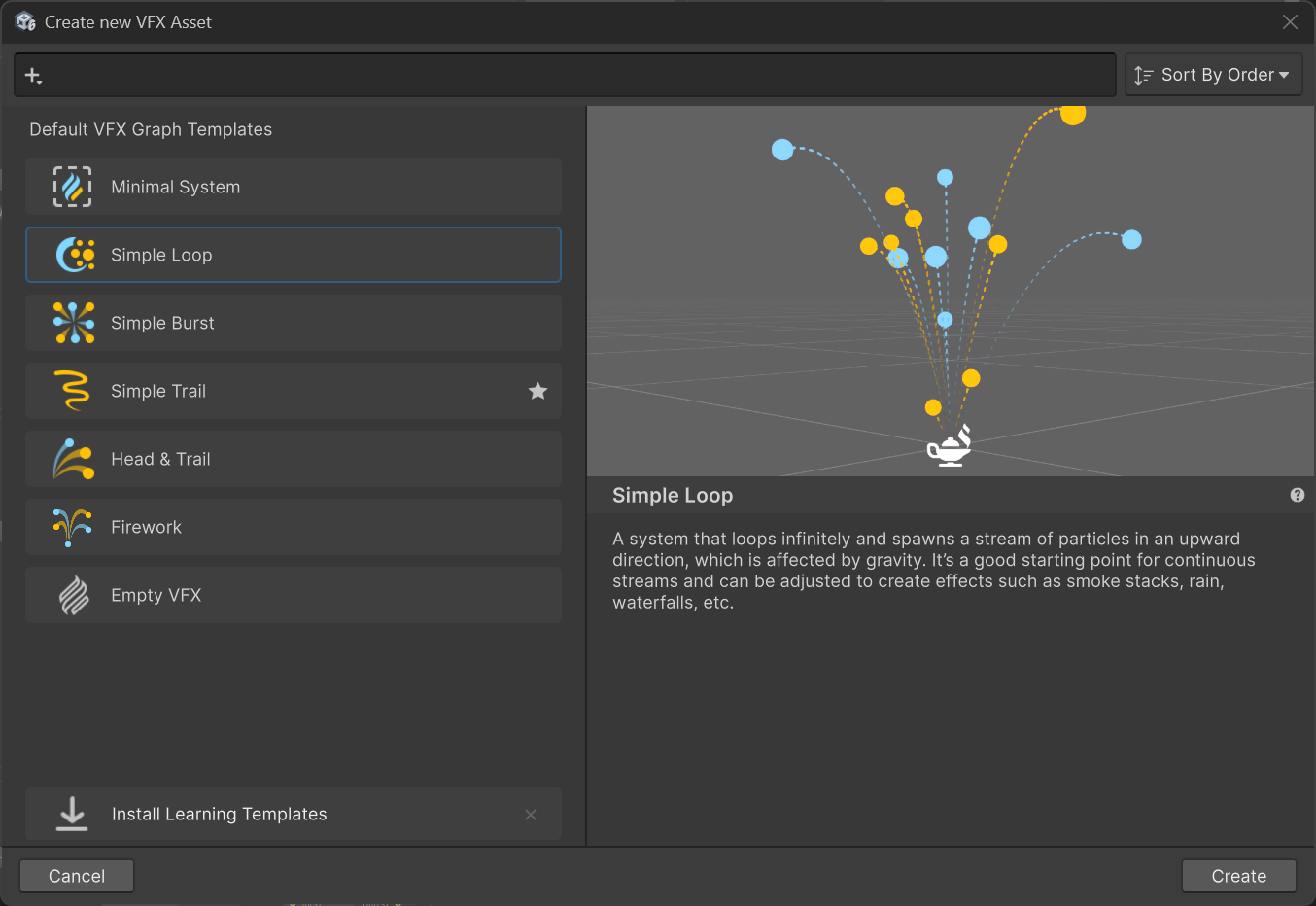Select the Empty VFX template label
The height and width of the screenshot is (906, 1316).
pyautogui.click(x=156, y=595)
